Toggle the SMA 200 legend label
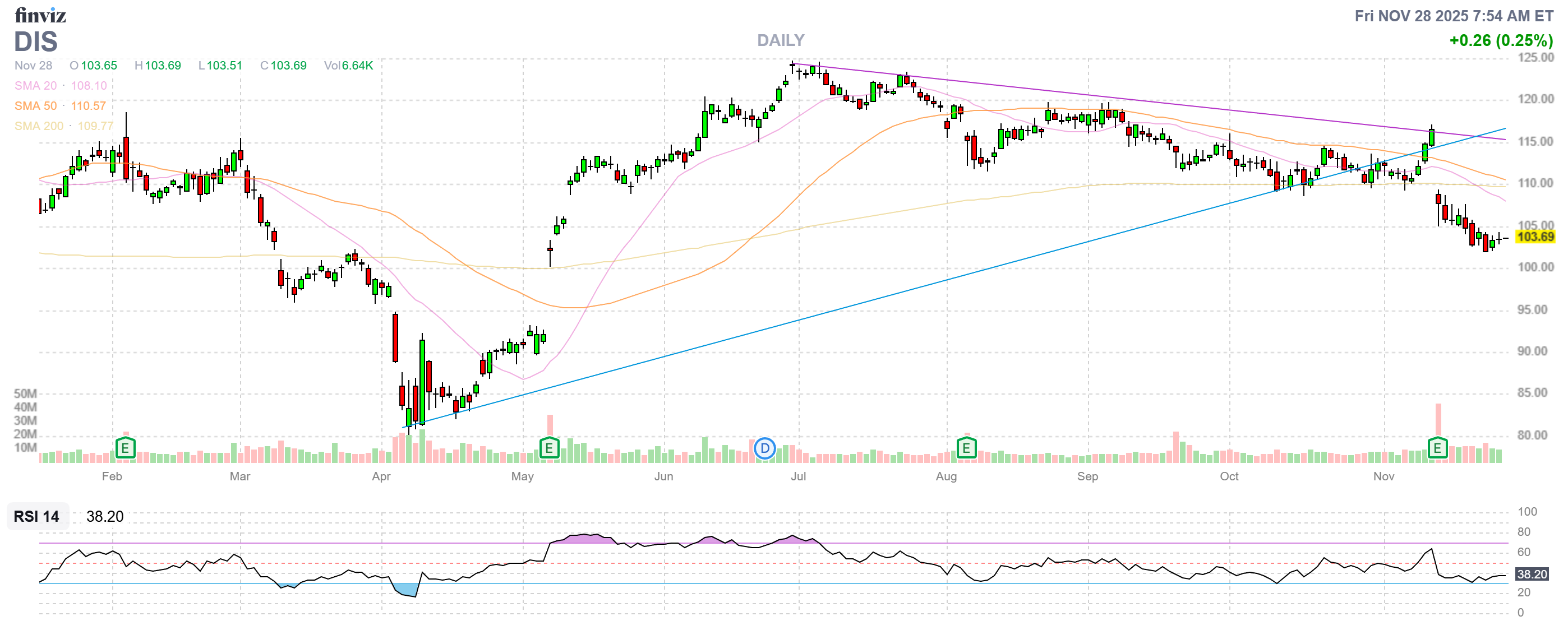Screen dimensions: 1568x630 click(x=38, y=126)
